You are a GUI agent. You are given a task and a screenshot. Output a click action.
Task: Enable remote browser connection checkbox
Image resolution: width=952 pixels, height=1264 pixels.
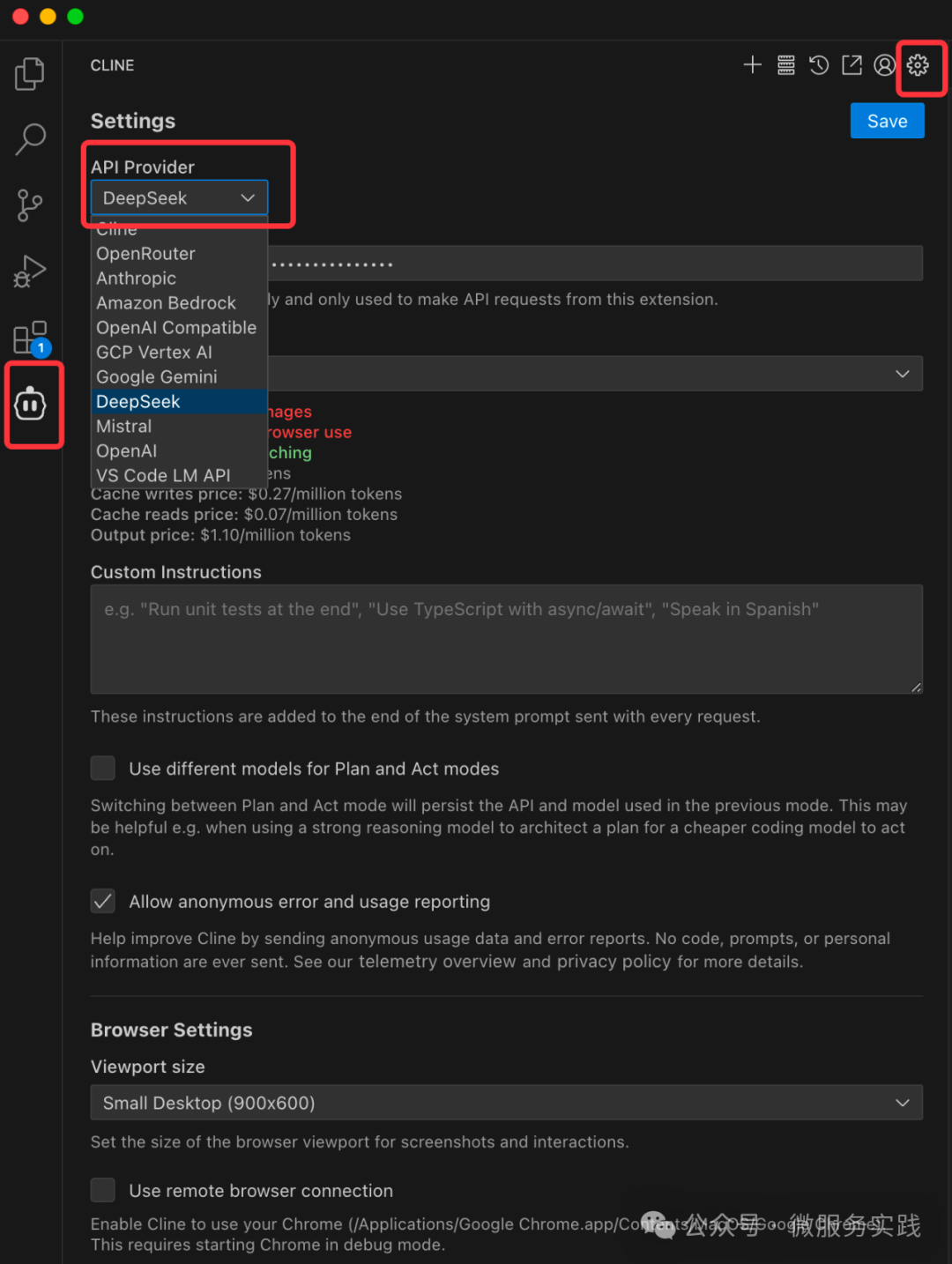pos(103,1190)
